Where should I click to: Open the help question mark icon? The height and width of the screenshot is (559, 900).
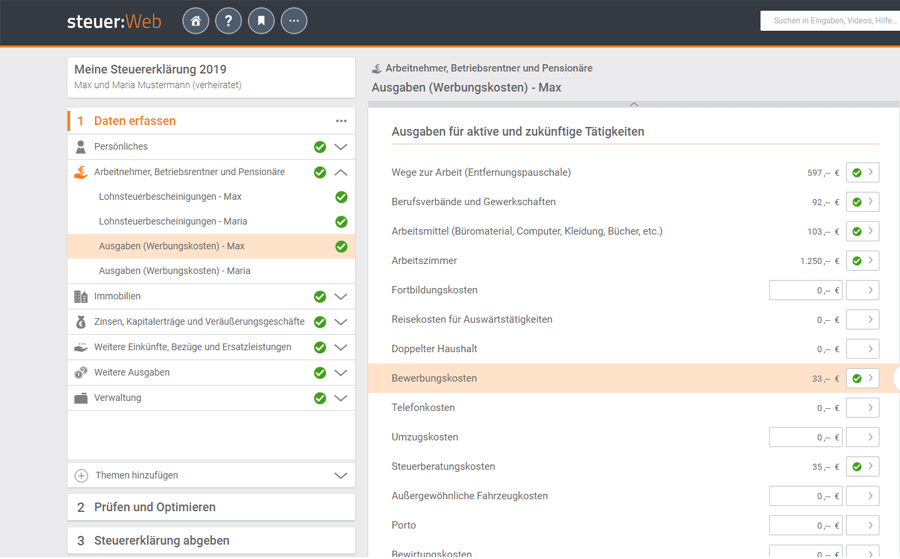pos(228,21)
